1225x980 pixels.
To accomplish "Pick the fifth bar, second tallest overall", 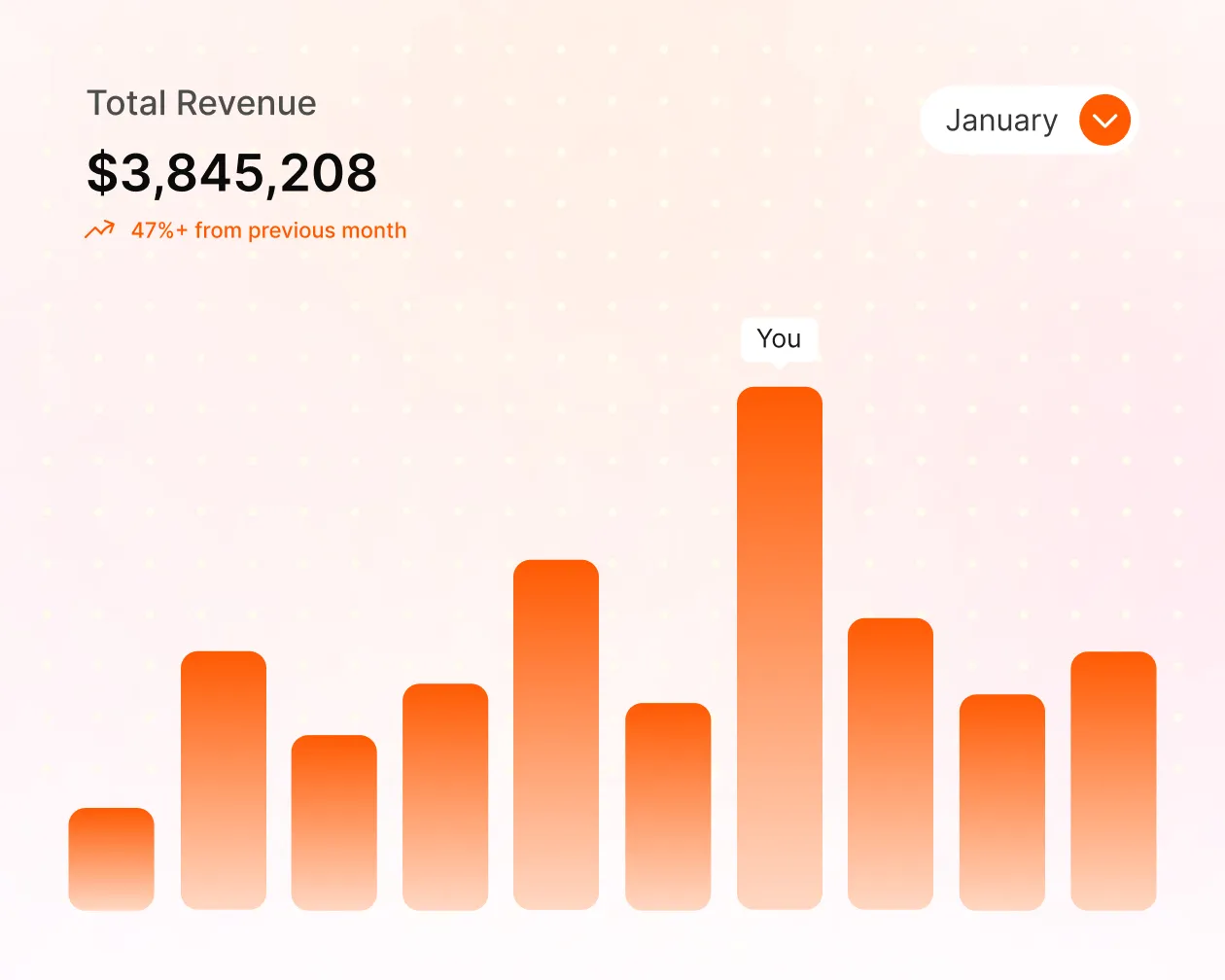I will point(556,734).
